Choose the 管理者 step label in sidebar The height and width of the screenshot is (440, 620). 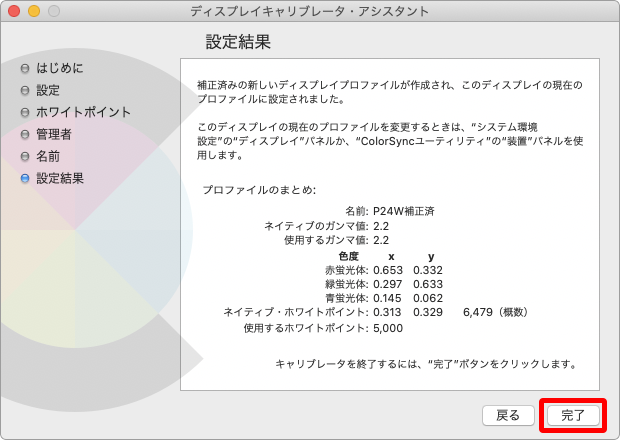tap(54, 134)
